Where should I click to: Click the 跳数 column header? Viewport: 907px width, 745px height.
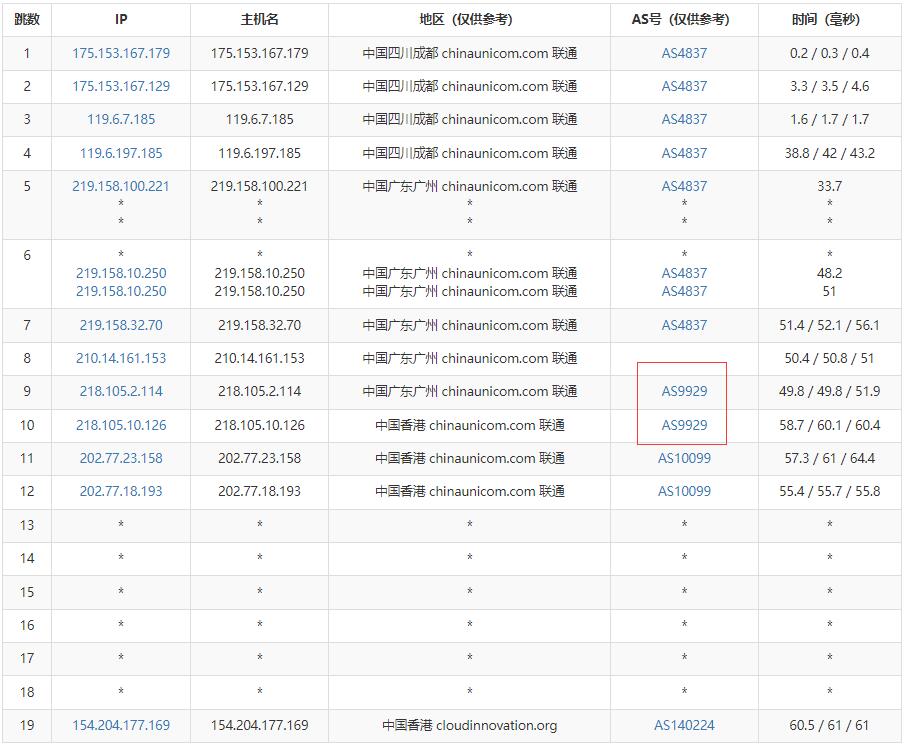(x=27, y=20)
